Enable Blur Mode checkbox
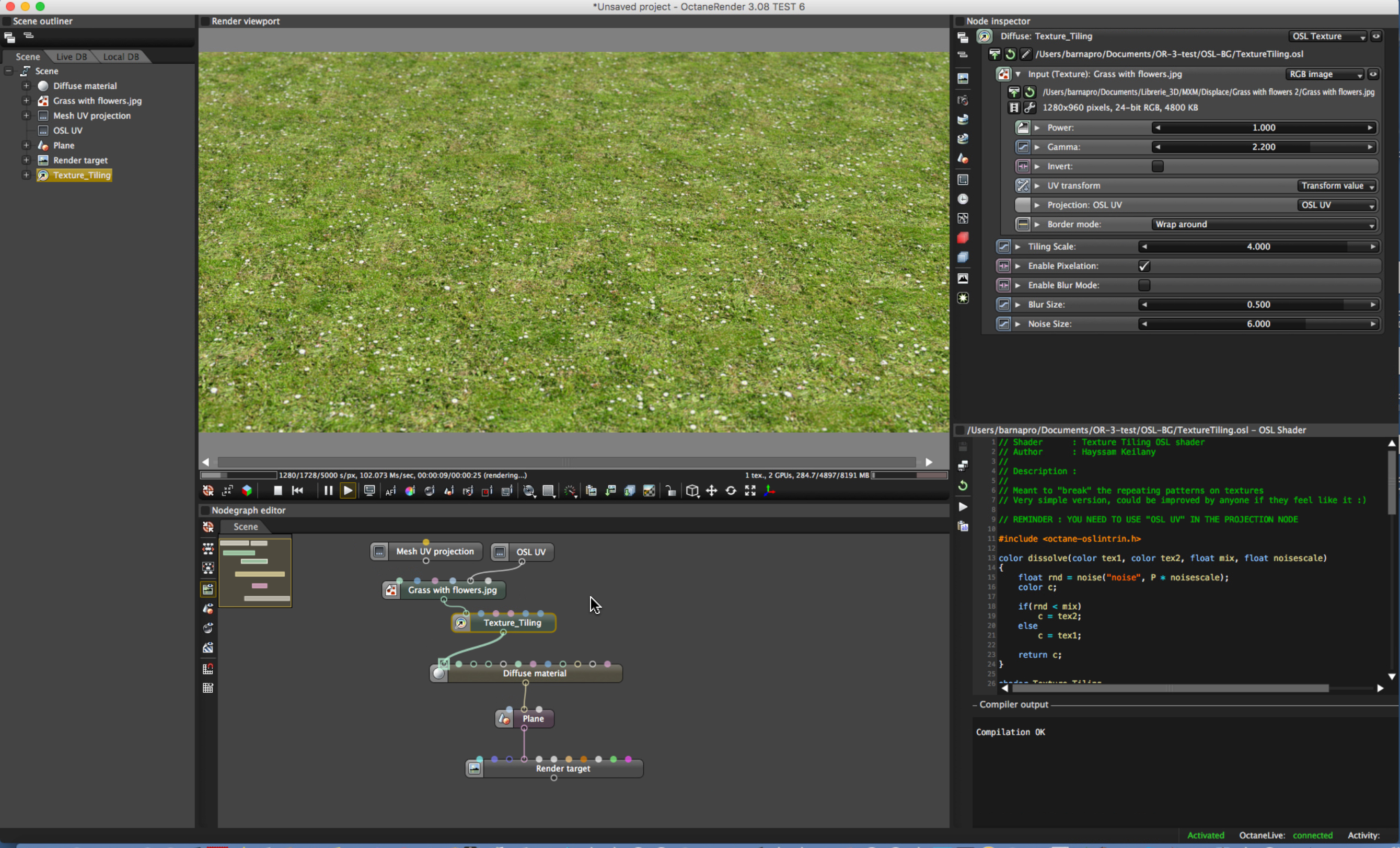The width and height of the screenshot is (1400, 848). (1144, 285)
